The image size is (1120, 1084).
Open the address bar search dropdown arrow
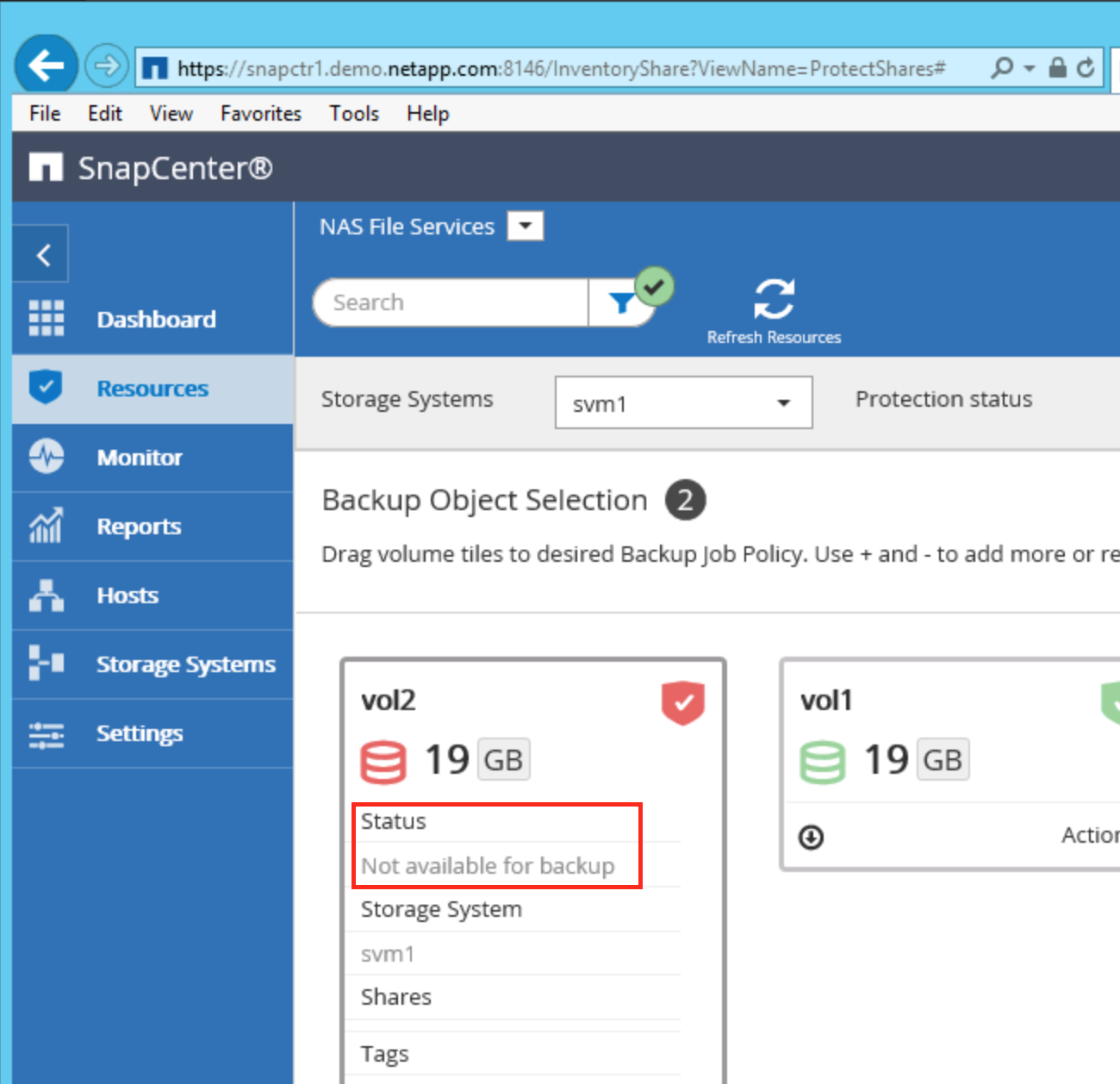point(1029,68)
